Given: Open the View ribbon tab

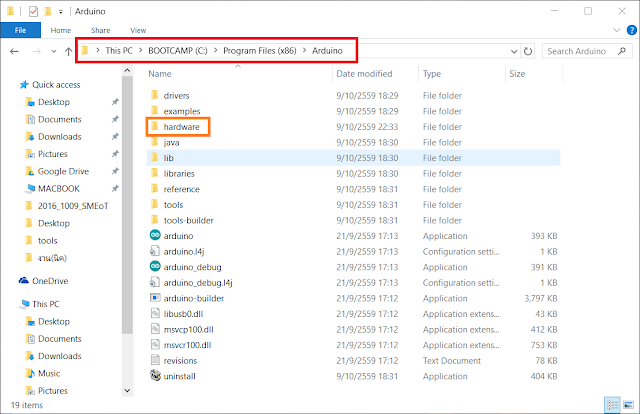Looking at the screenshot, I should click(x=138, y=30).
